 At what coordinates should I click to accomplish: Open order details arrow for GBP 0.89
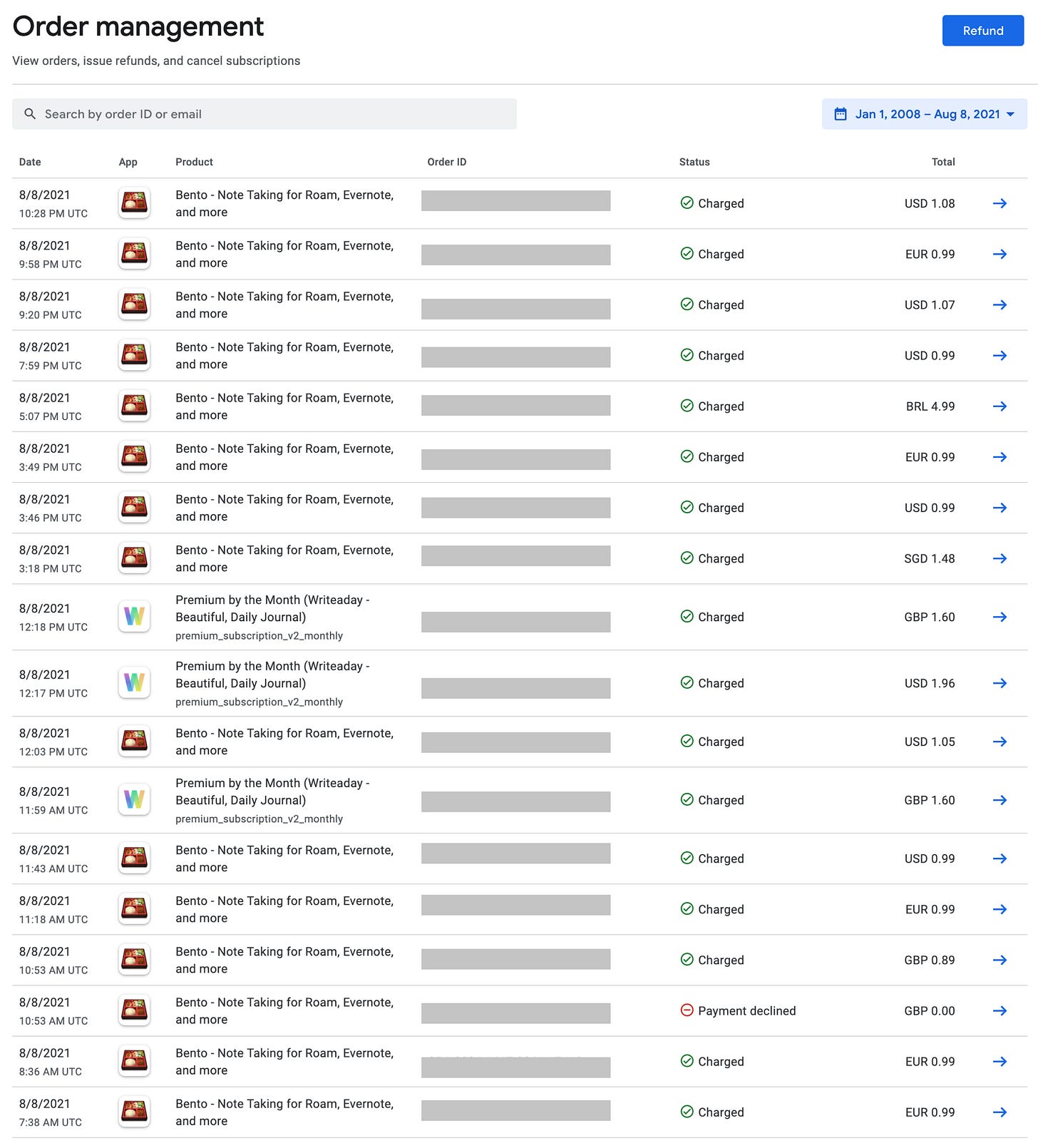click(x=1000, y=960)
